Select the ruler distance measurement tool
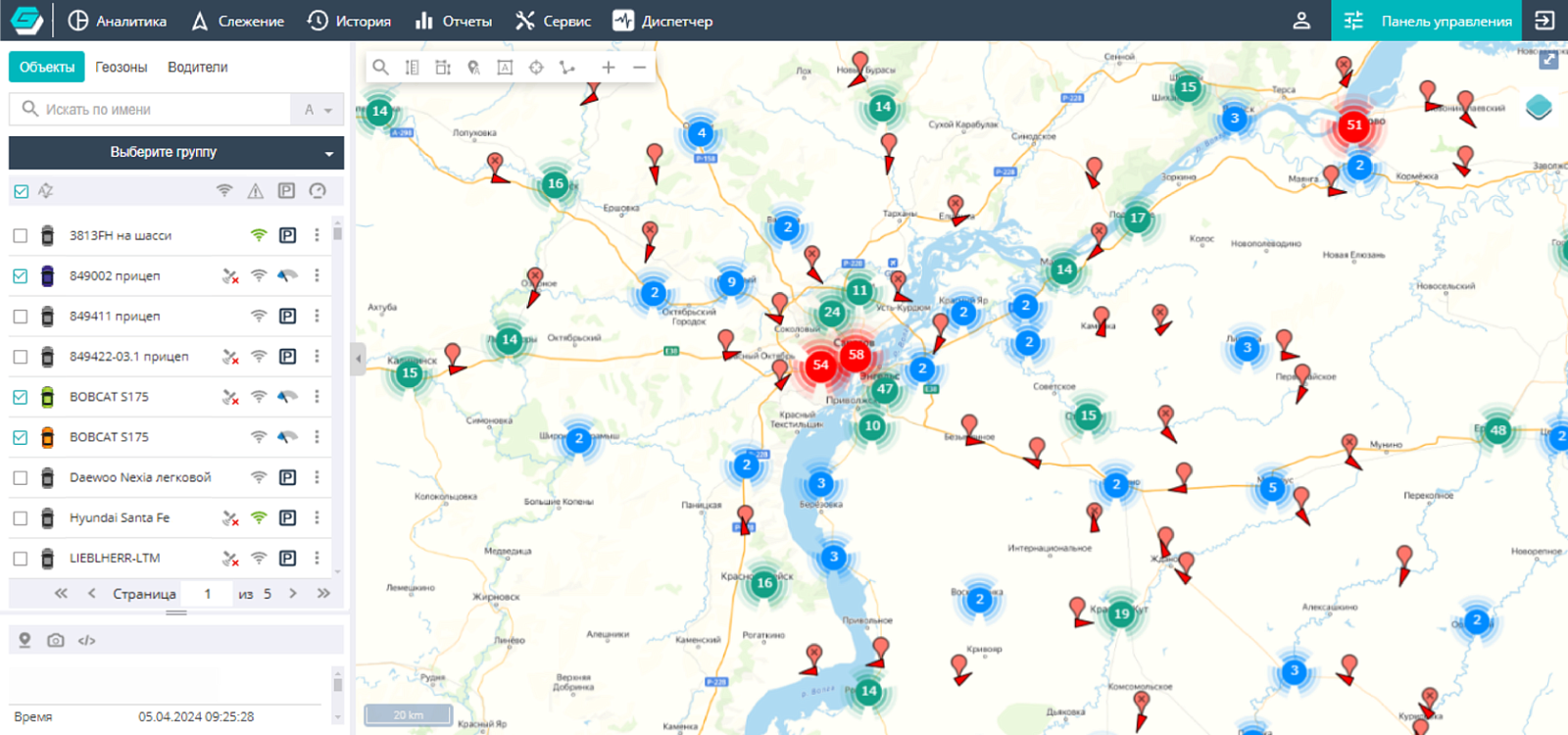 [x=412, y=68]
